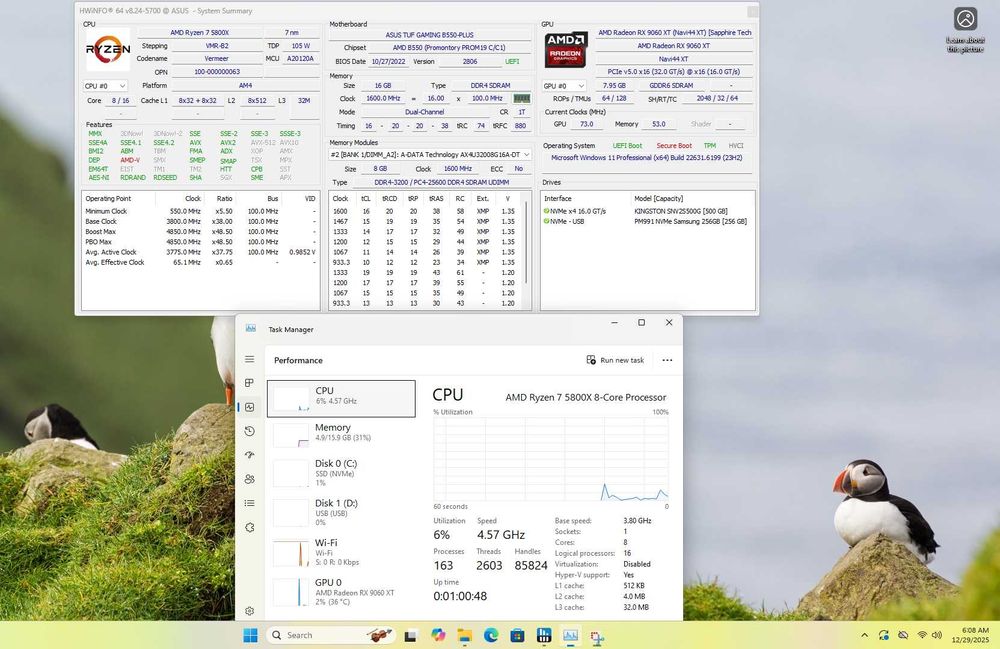
Task: Select Disk 1 (D:) USB performance item
Action: coord(341,512)
